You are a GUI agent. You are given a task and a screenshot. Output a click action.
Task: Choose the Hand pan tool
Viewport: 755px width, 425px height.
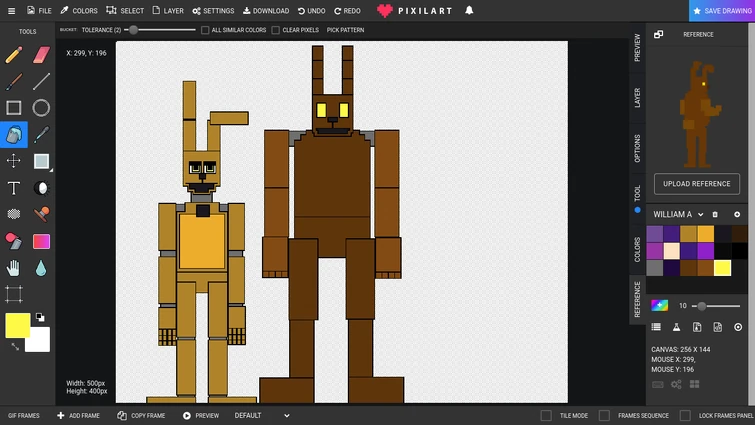[x=14, y=268]
